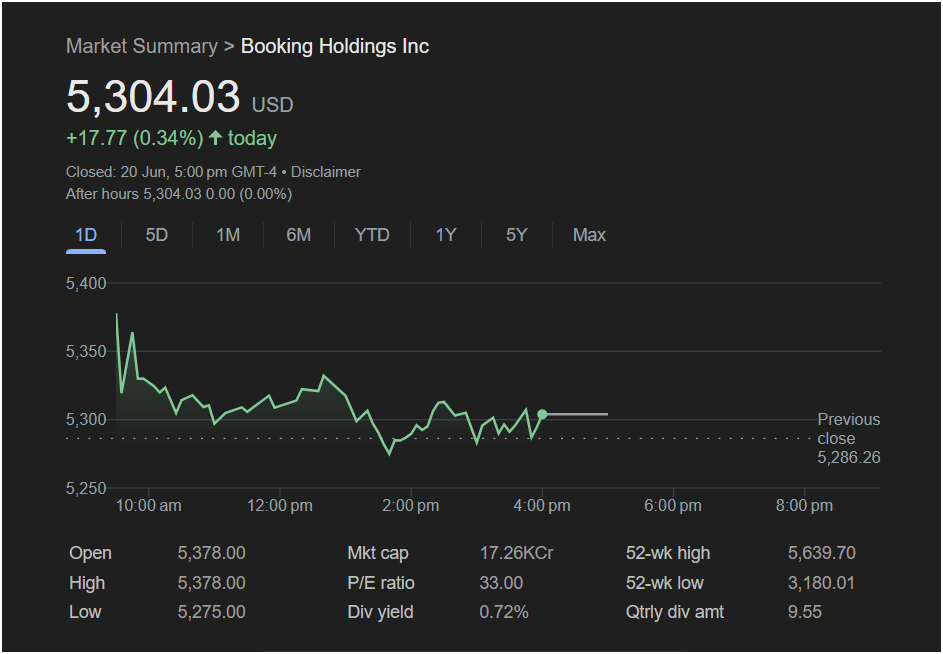Click the green upward arrow beside today

pos(215,138)
